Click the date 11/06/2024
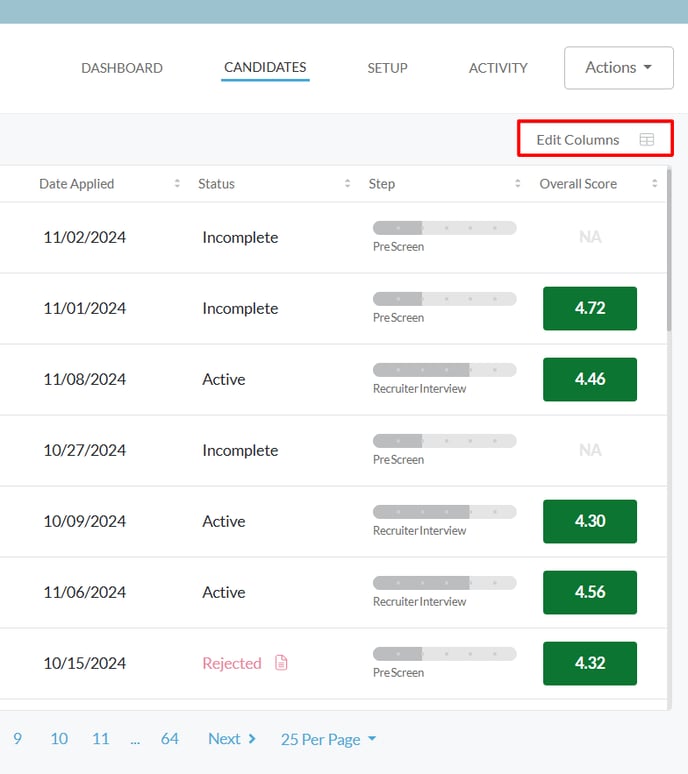688x774 pixels. [x=84, y=592]
